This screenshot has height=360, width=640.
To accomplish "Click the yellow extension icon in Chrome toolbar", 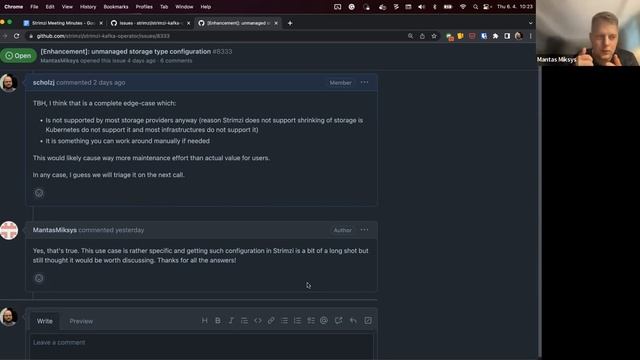I will [460, 36].
